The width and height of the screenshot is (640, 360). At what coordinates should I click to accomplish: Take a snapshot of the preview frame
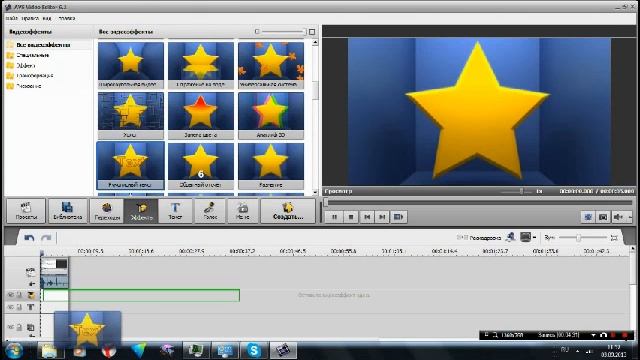(x=603, y=217)
